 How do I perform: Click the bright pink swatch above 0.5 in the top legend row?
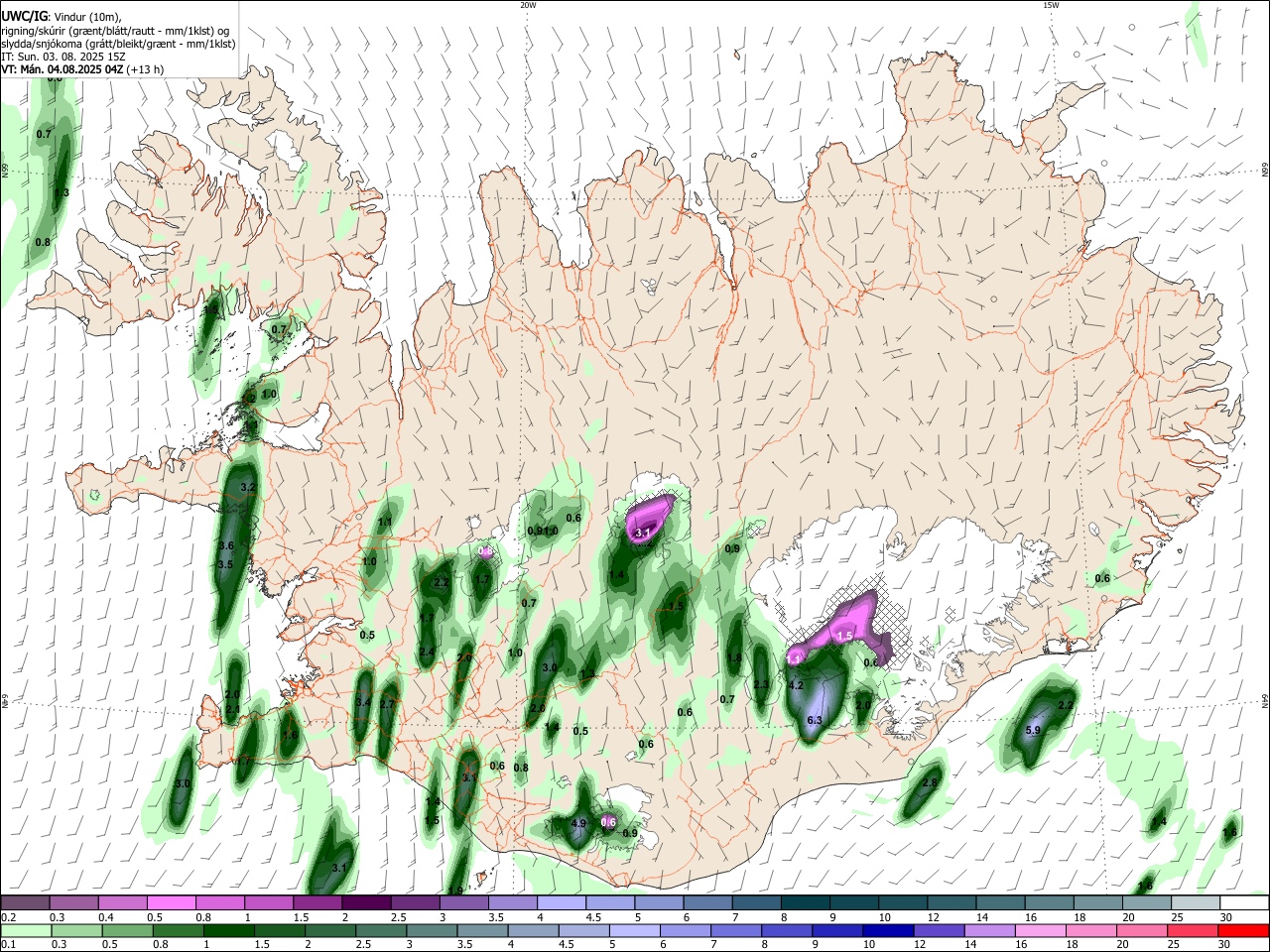(171, 903)
